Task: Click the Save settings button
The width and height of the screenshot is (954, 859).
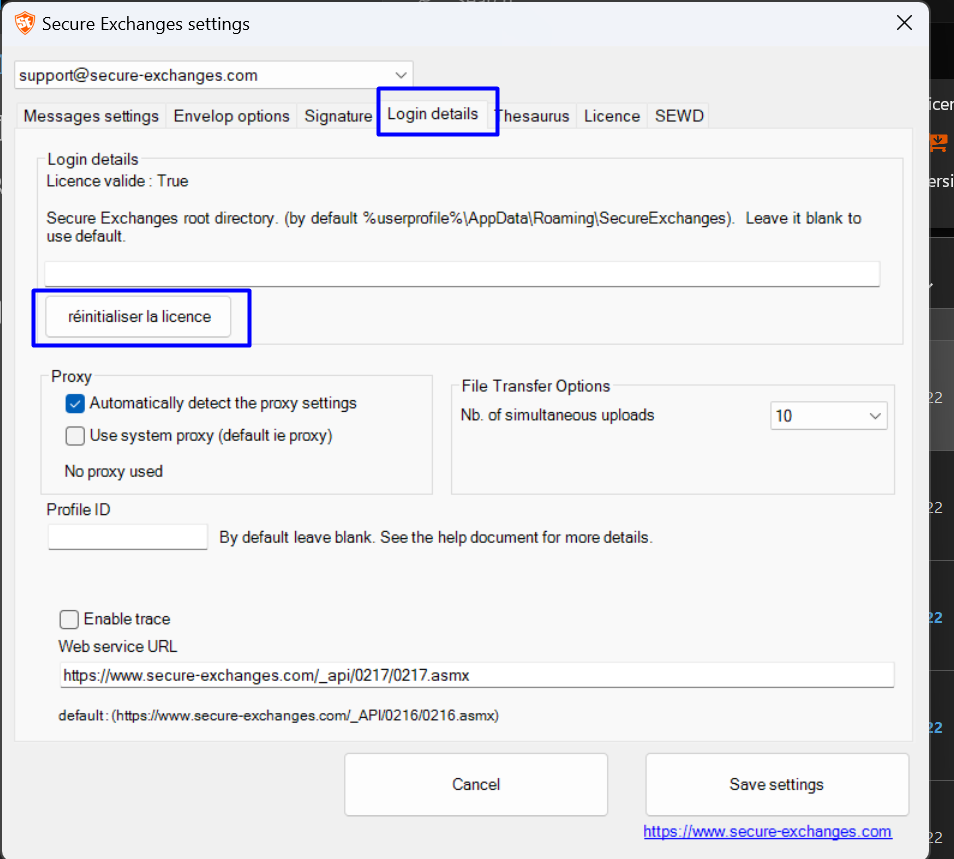Action: (777, 784)
